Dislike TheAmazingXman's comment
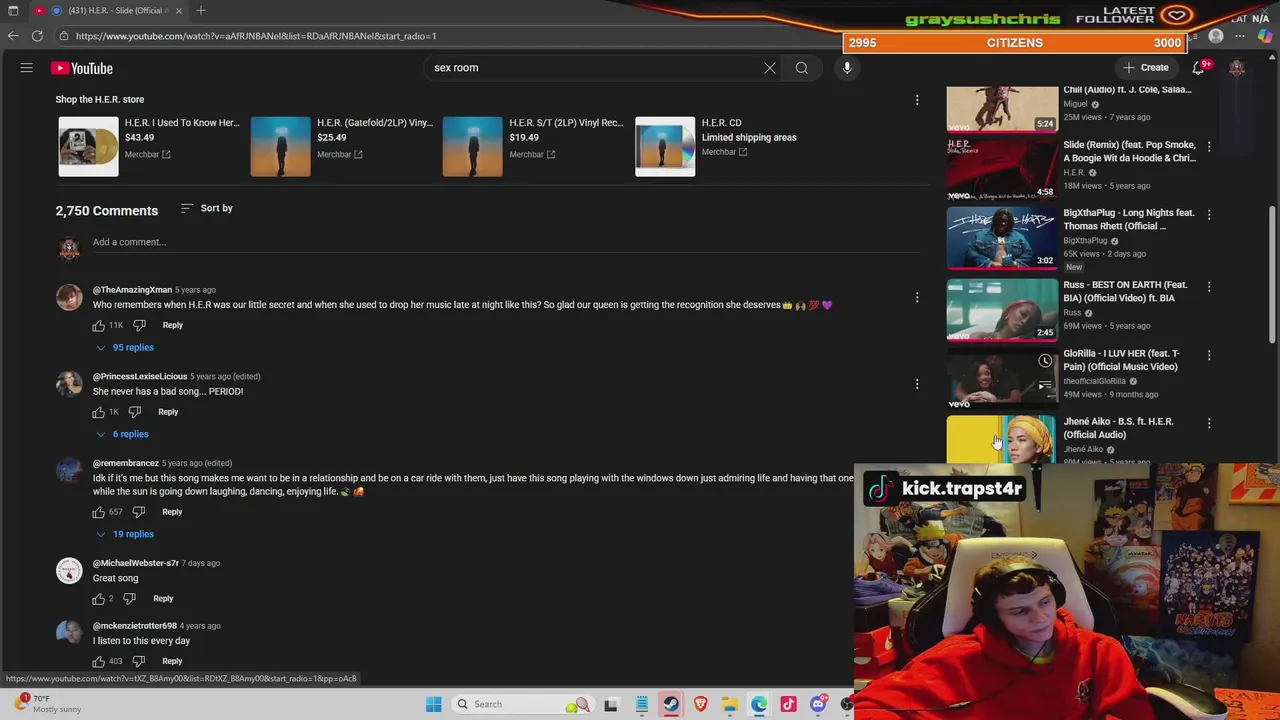Viewport: 1280px width, 720px height. pos(139,325)
